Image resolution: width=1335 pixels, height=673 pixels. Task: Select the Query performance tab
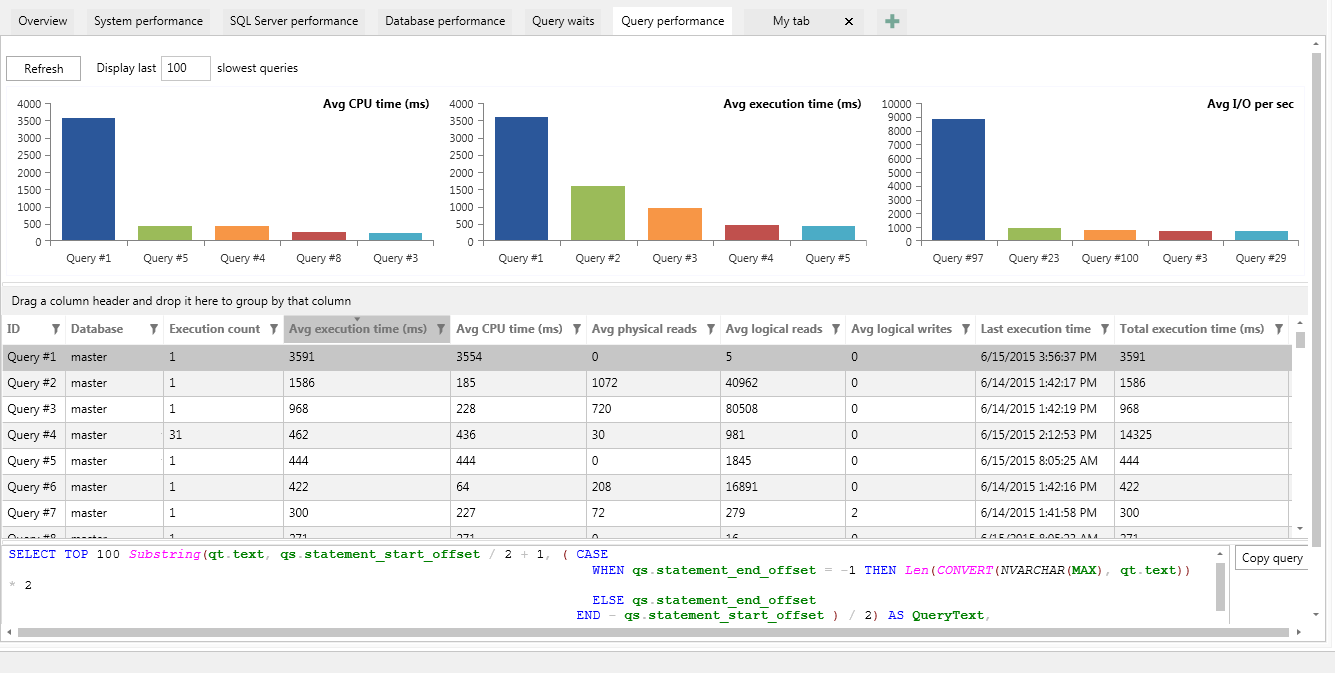(672, 21)
